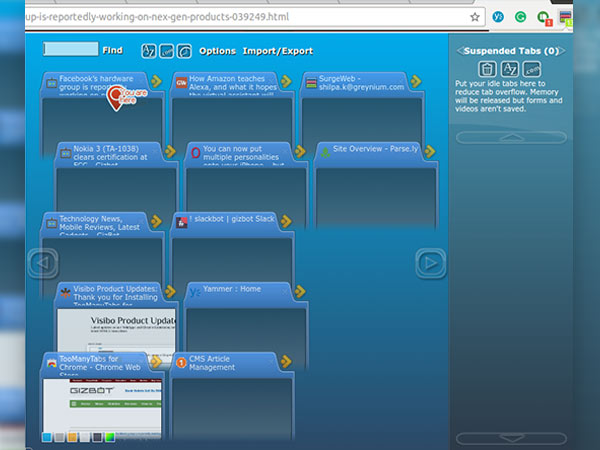This screenshot has height=450, width=600.
Task: Select the green theme color swatch
Action: pos(110,437)
